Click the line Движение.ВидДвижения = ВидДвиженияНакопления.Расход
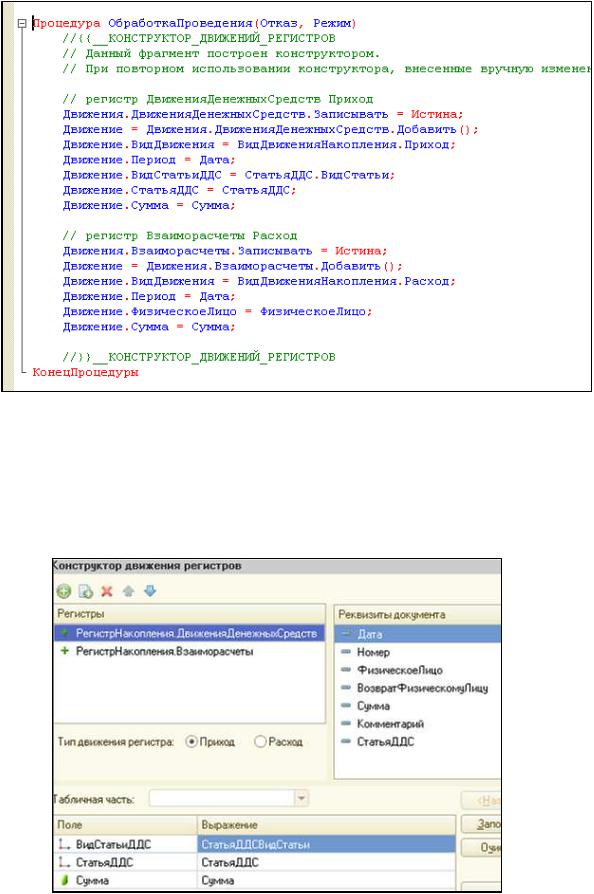Image resolution: width=594 pixels, height=894 pixels. point(259,281)
